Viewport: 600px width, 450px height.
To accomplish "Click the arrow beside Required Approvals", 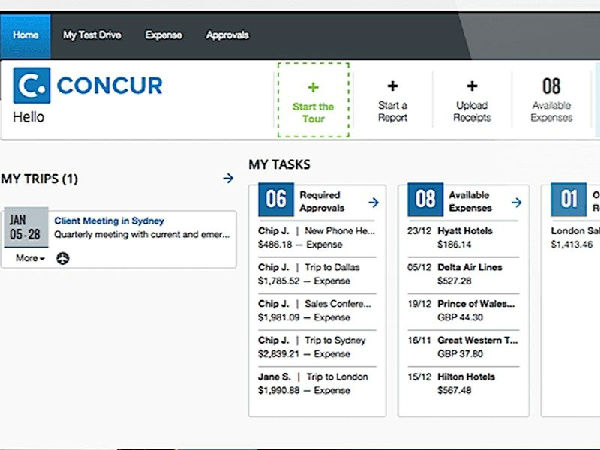I will click(373, 202).
